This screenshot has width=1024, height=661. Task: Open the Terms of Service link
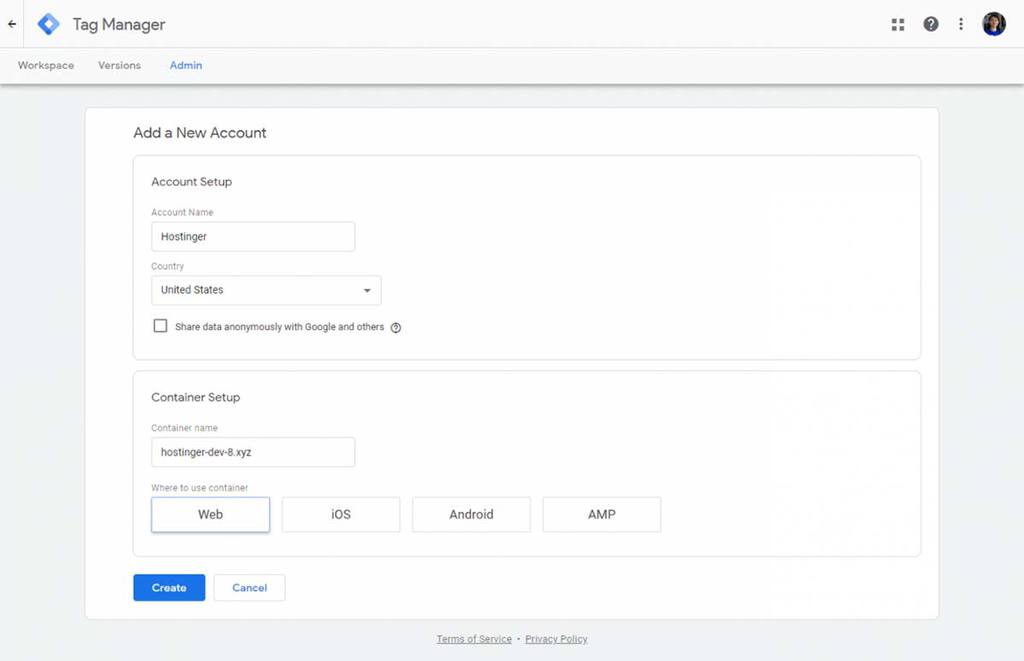pos(473,639)
